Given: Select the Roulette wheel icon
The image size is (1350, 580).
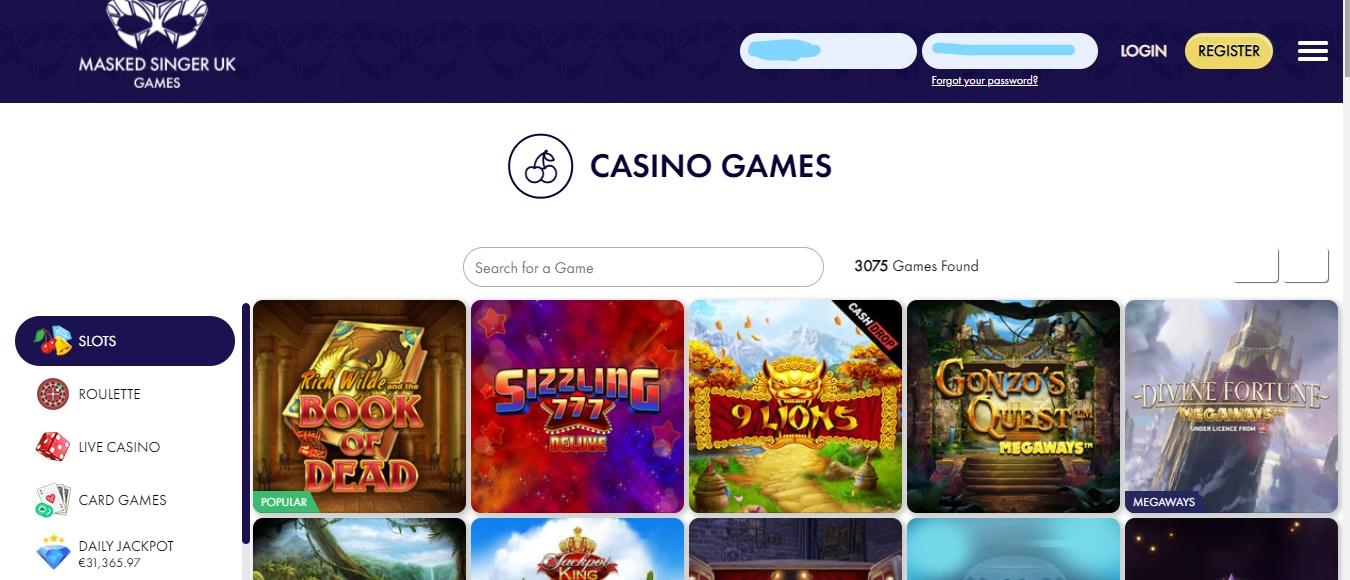Looking at the screenshot, I should coord(53,394).
